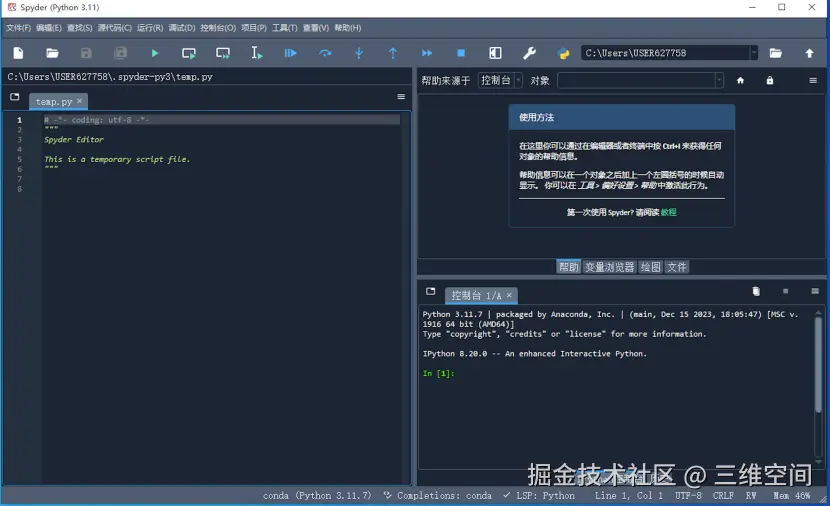This screenshot has height=506, width=830.
Task: Switch to the 绘图 tab
Action: tap(651, 267)
